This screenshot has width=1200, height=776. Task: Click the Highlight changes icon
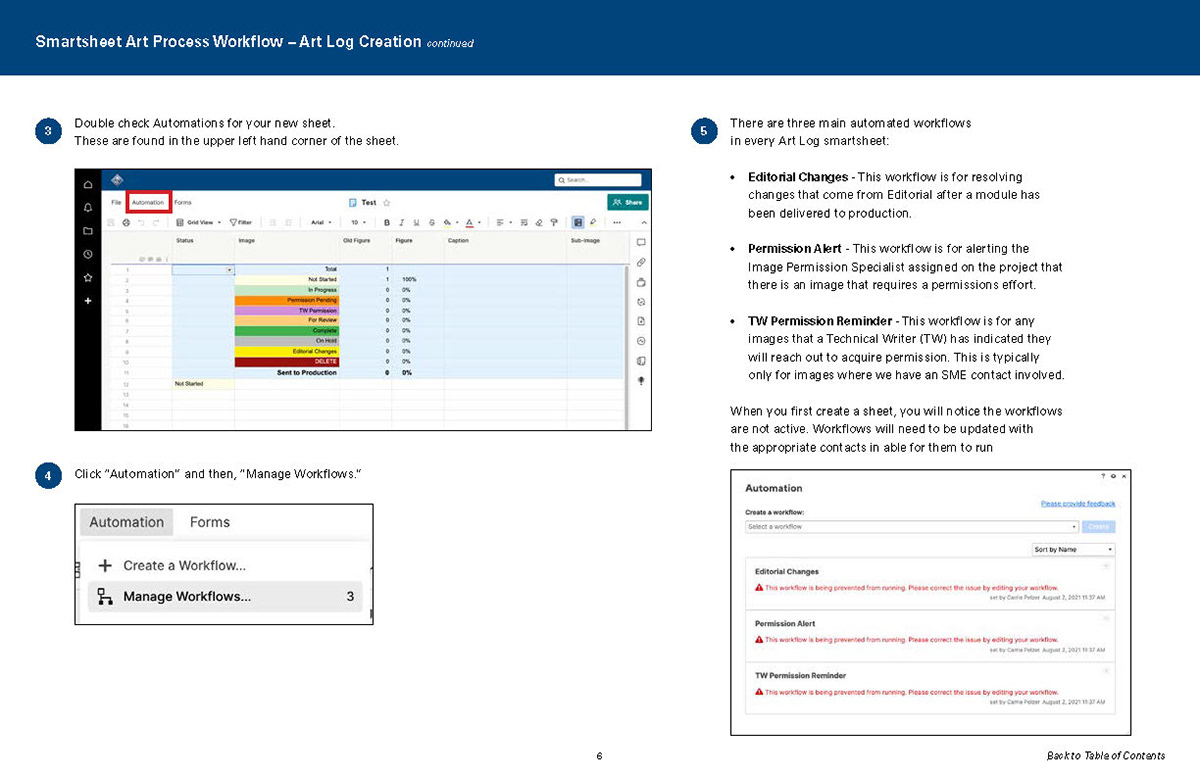click(593, 222)
